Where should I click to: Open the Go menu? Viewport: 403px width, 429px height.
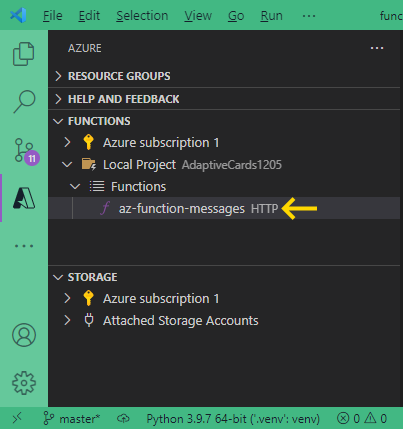coord(236,16)
